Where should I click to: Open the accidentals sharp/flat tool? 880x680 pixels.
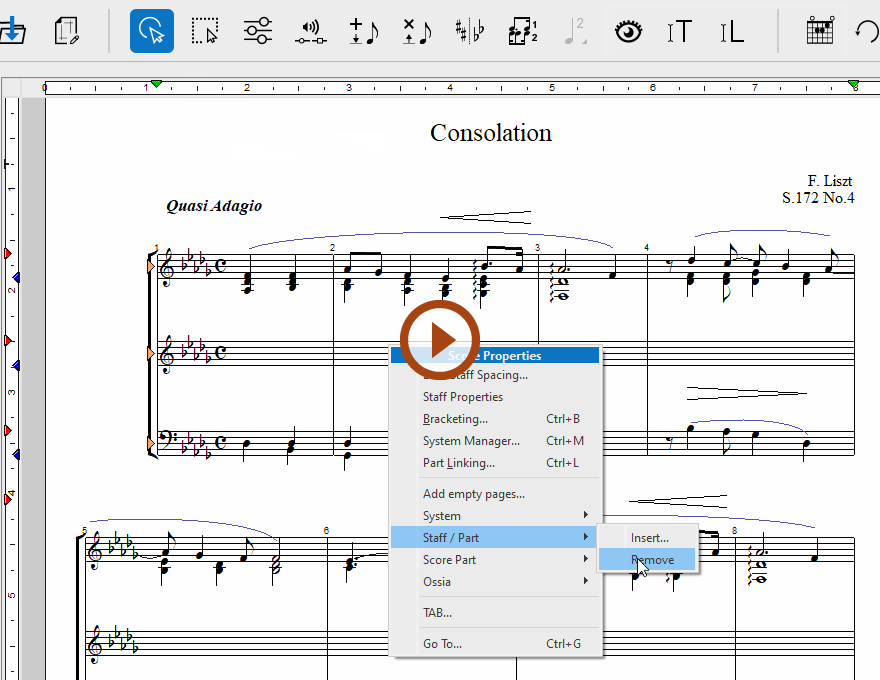(x=470, y=31)
